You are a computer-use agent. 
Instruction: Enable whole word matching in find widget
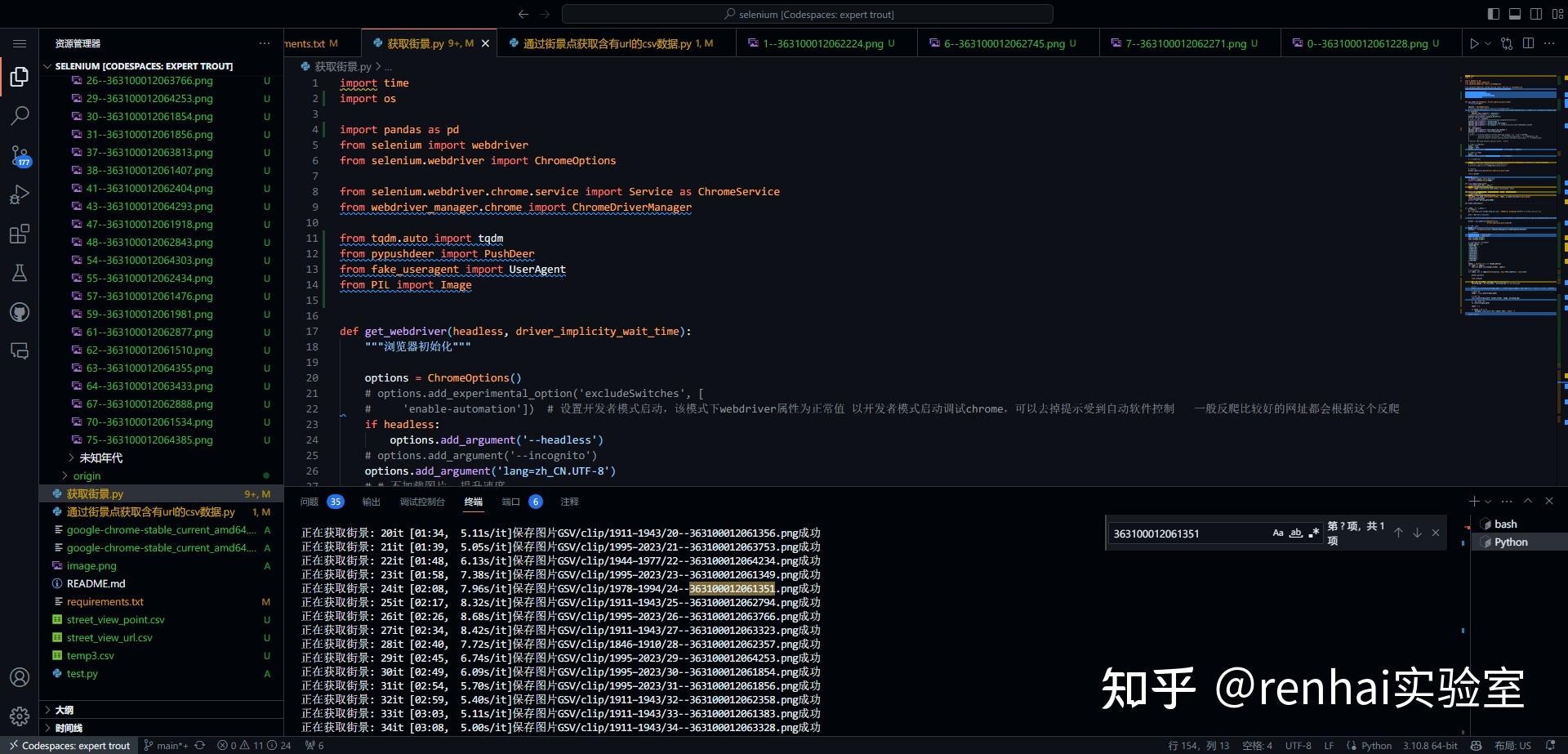tap(1296, 533)
